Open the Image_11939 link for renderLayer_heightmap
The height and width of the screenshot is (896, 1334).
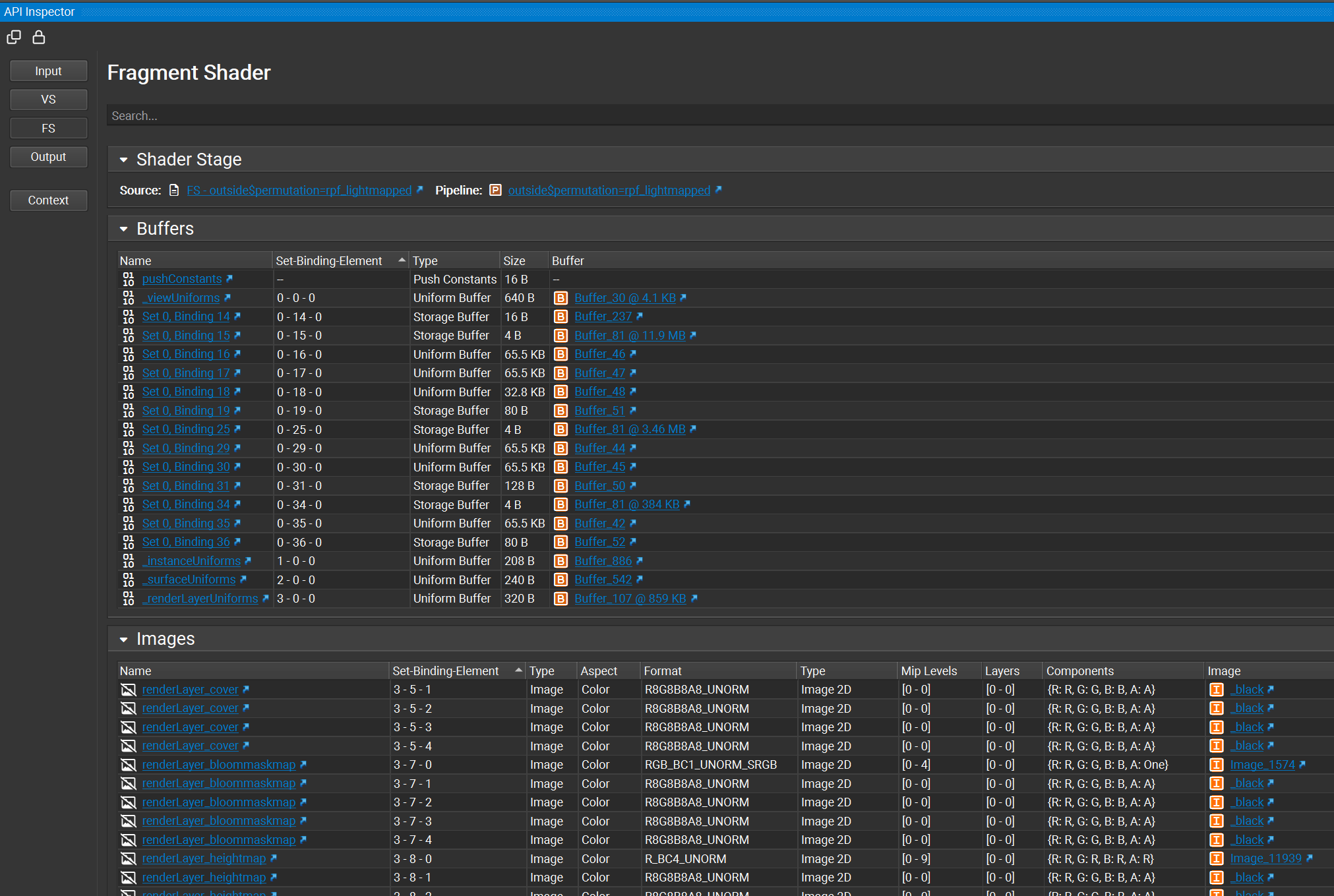pos(1267,858)
